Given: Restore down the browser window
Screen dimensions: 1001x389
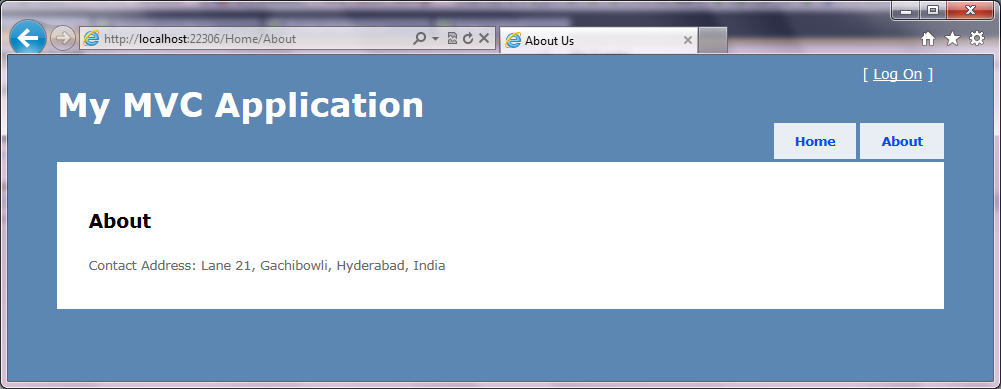Looking at the screenshot, I should coord(933,11).
